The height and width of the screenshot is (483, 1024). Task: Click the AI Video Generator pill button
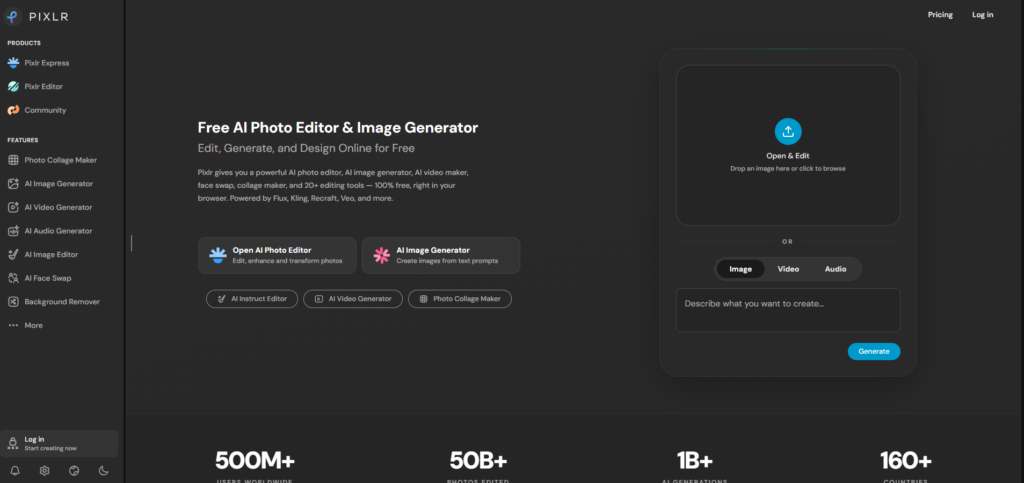353,299
